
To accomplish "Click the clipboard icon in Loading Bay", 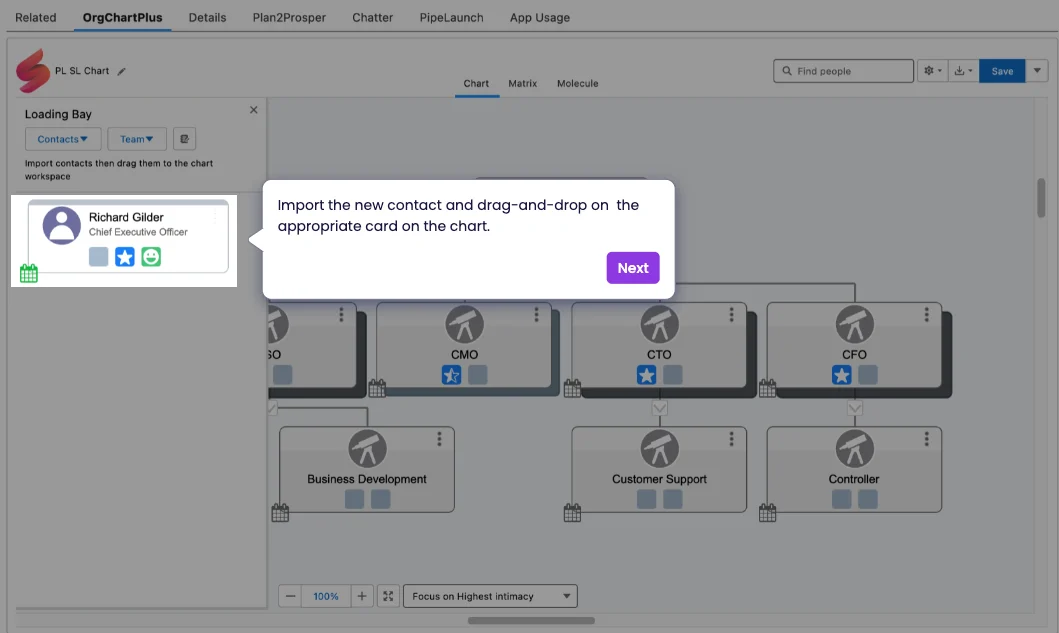I will pyautogui.click(x=184, y=139).
